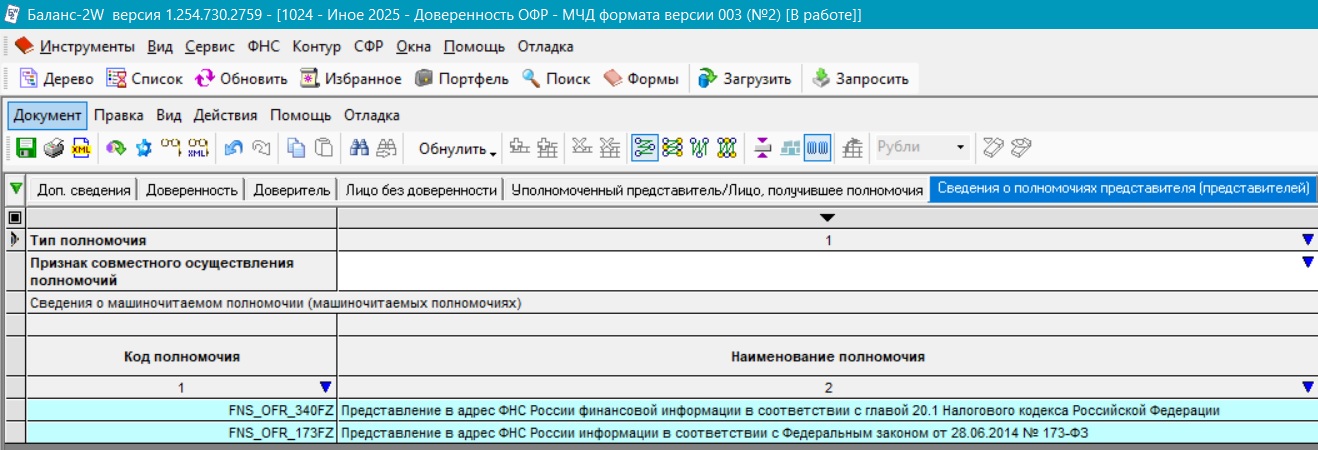The width and height of the screenshot is (1318, 450).
Task: Redo action with the grey arrow icon
Action: click(x=261, y=148)
